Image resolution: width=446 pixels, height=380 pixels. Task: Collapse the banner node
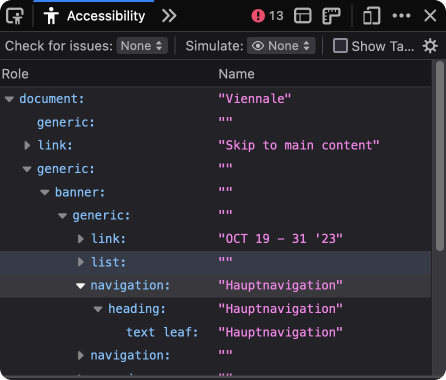pos(45,192)
